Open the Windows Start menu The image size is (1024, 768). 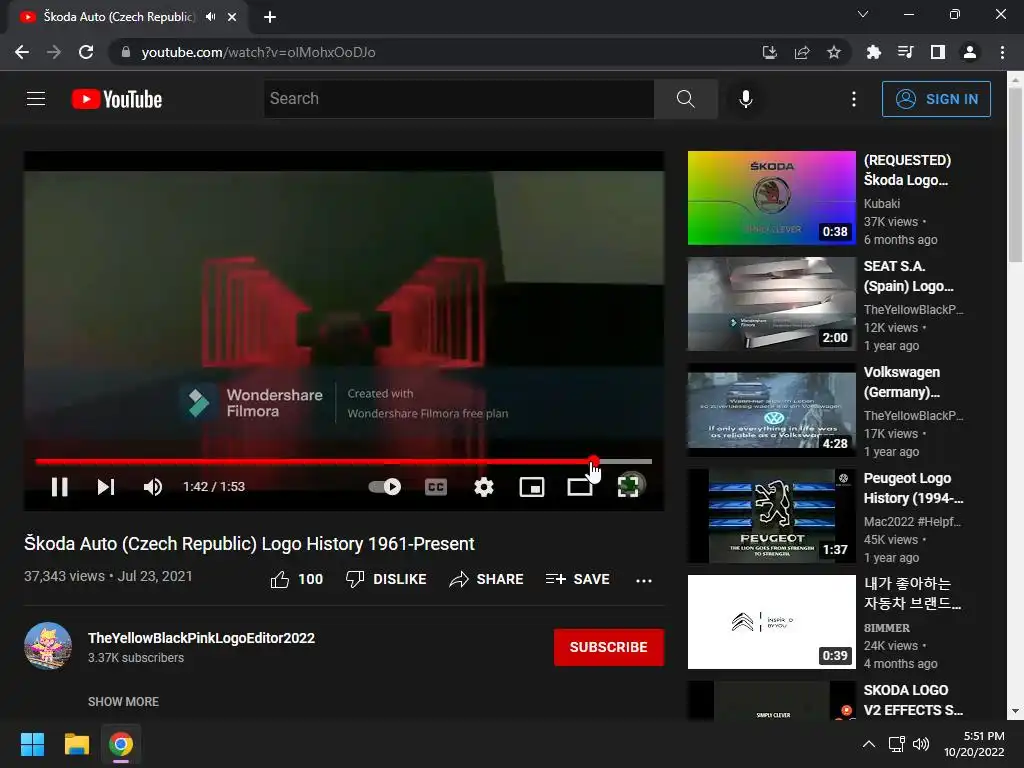coord(32,744)
